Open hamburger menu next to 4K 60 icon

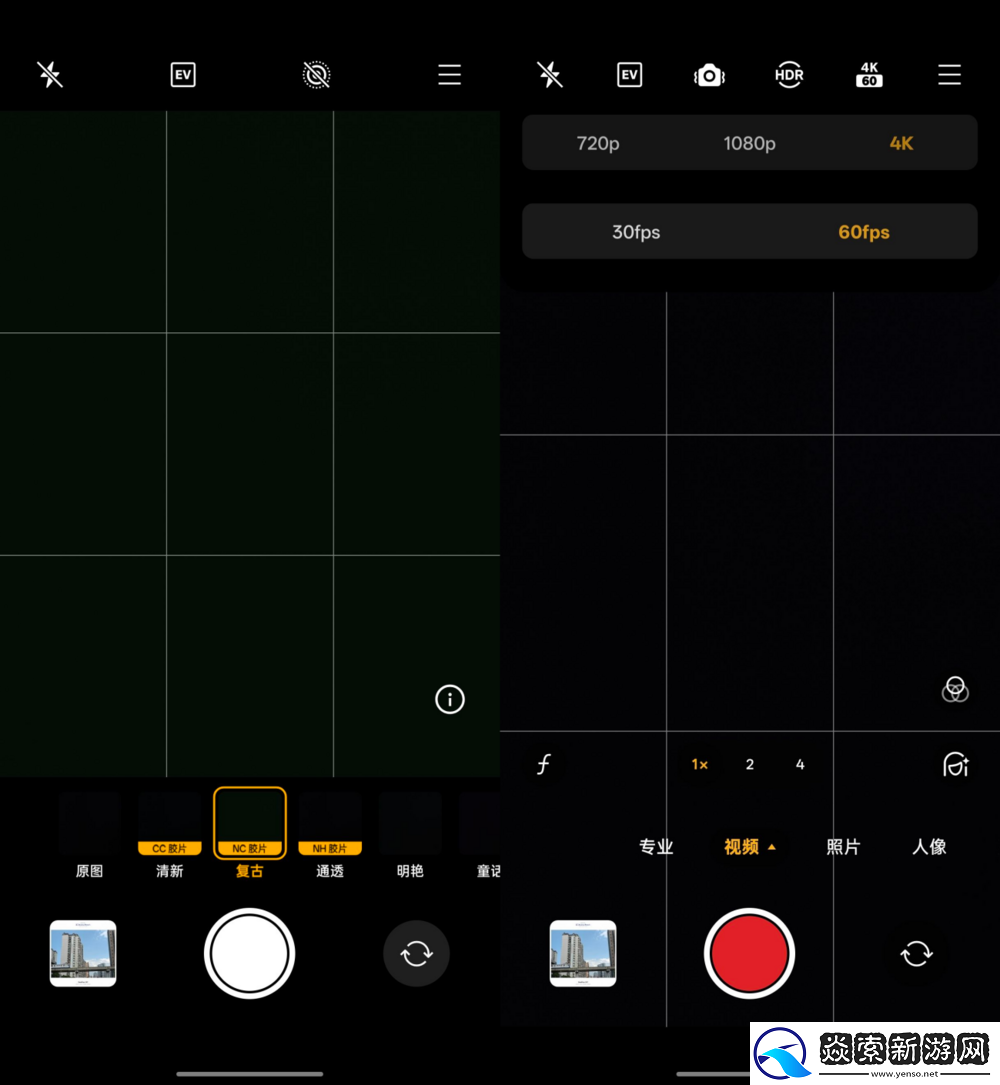click(x=949, y=75)
